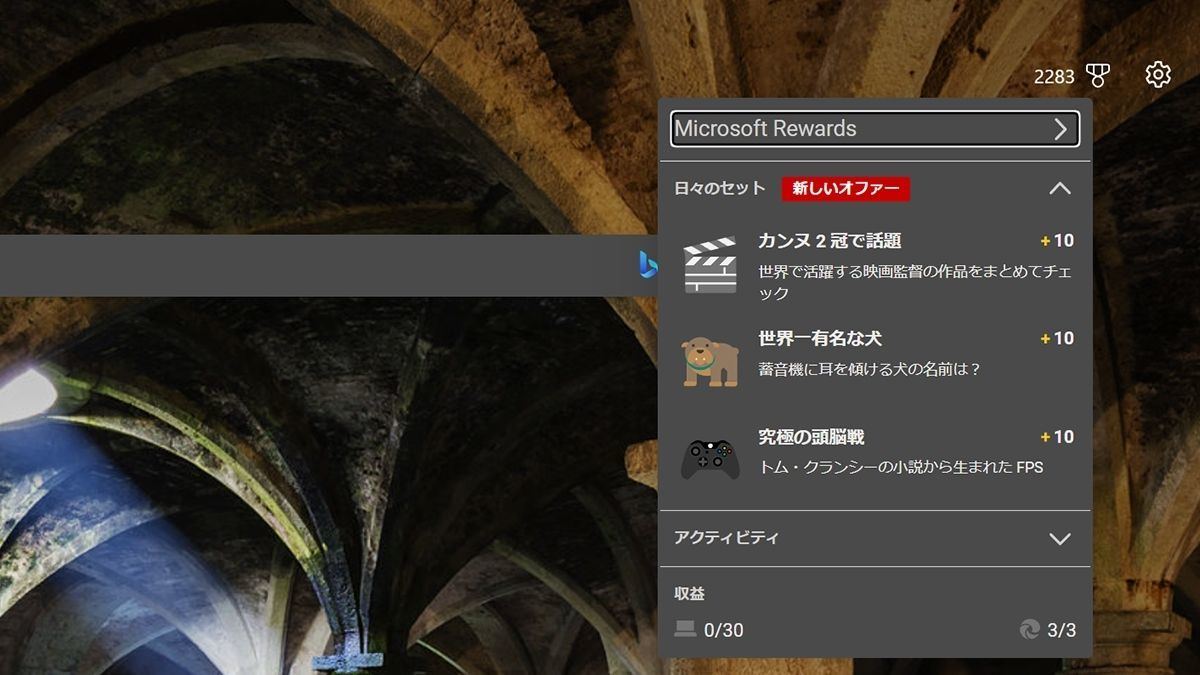
Task: Click the 3/3 earnings value
Action: tap(1062, 630)
